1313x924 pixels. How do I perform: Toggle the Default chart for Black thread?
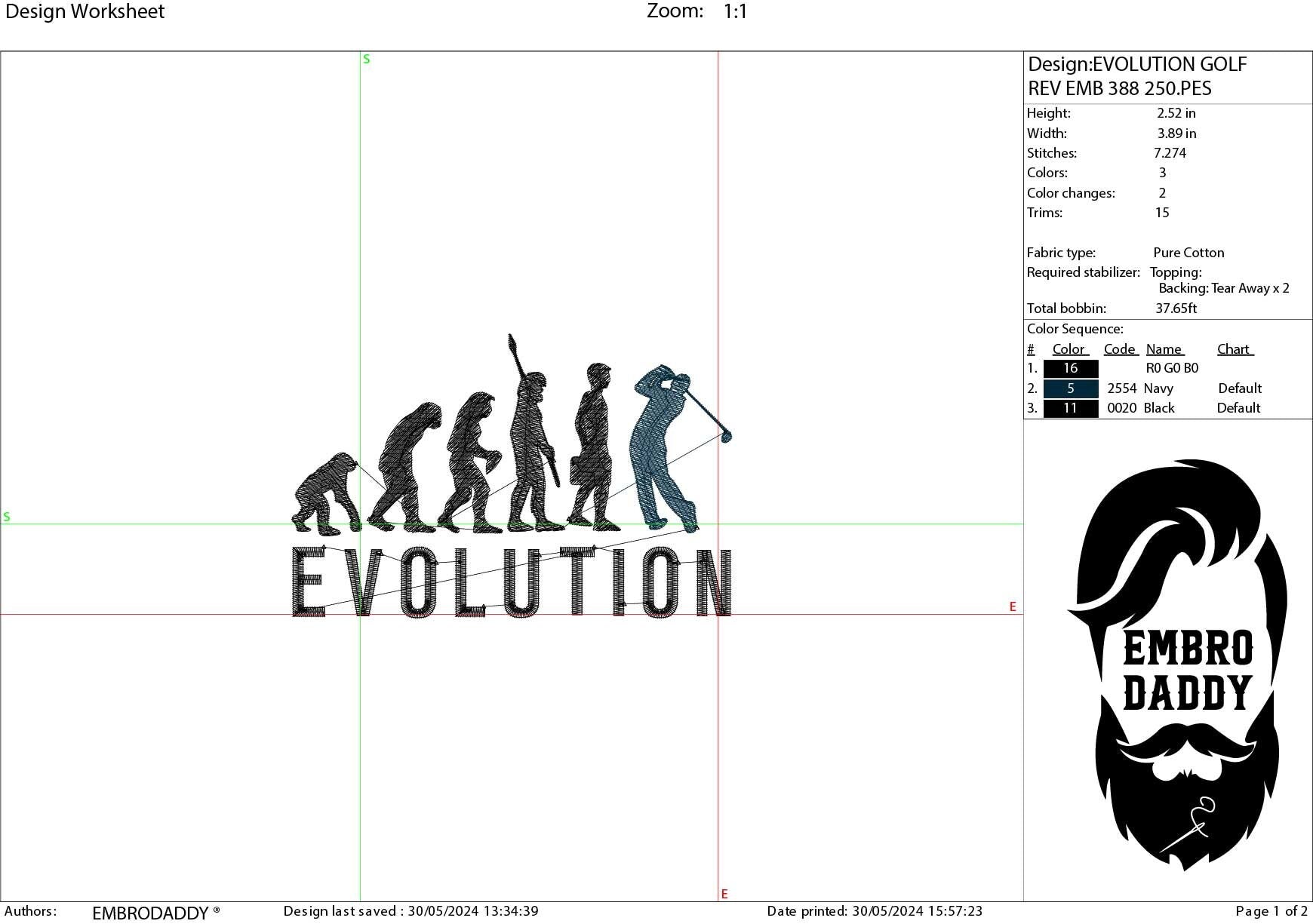[1239, 408]
